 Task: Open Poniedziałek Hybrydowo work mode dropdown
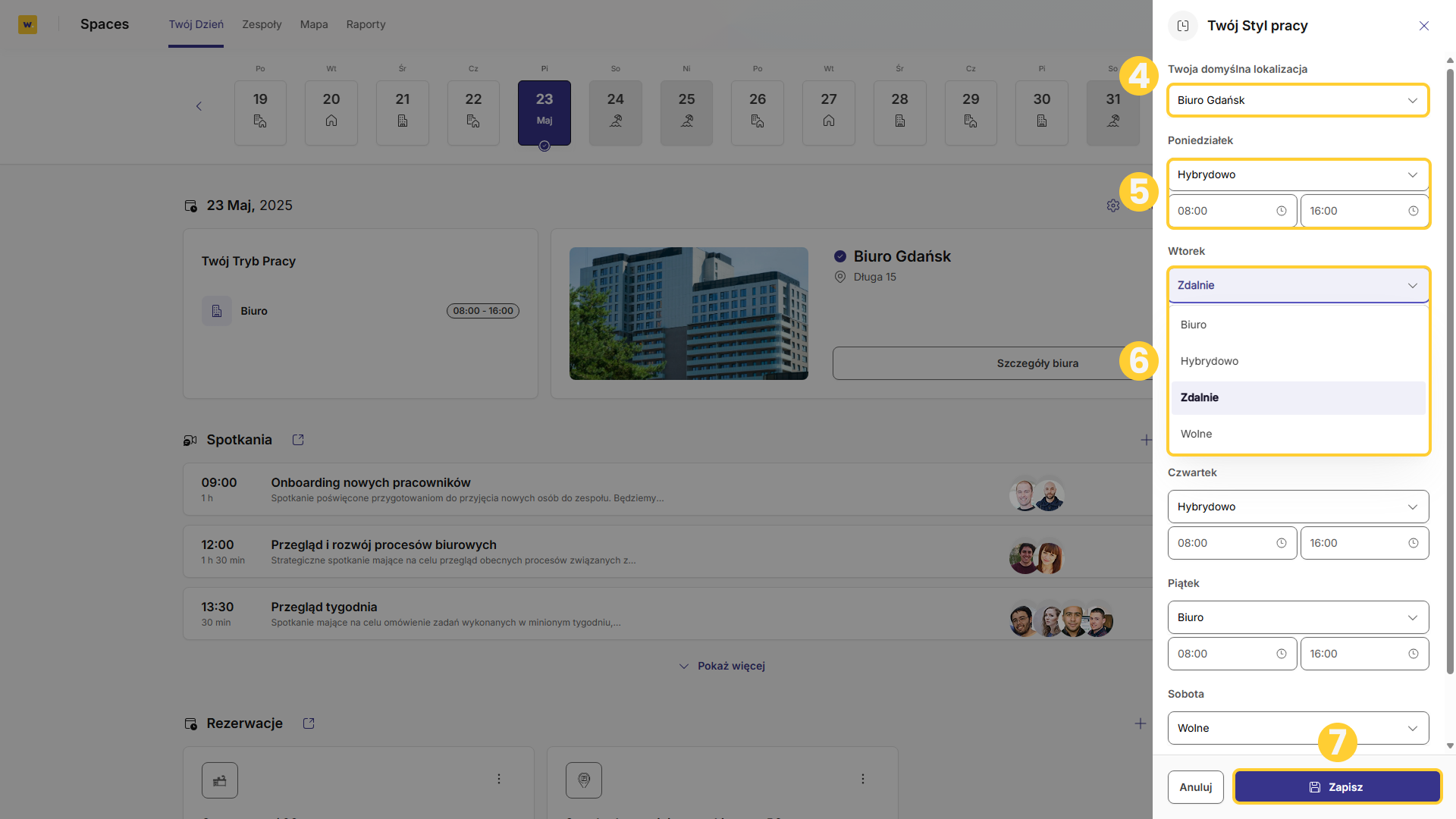[x=1298, y=174]
